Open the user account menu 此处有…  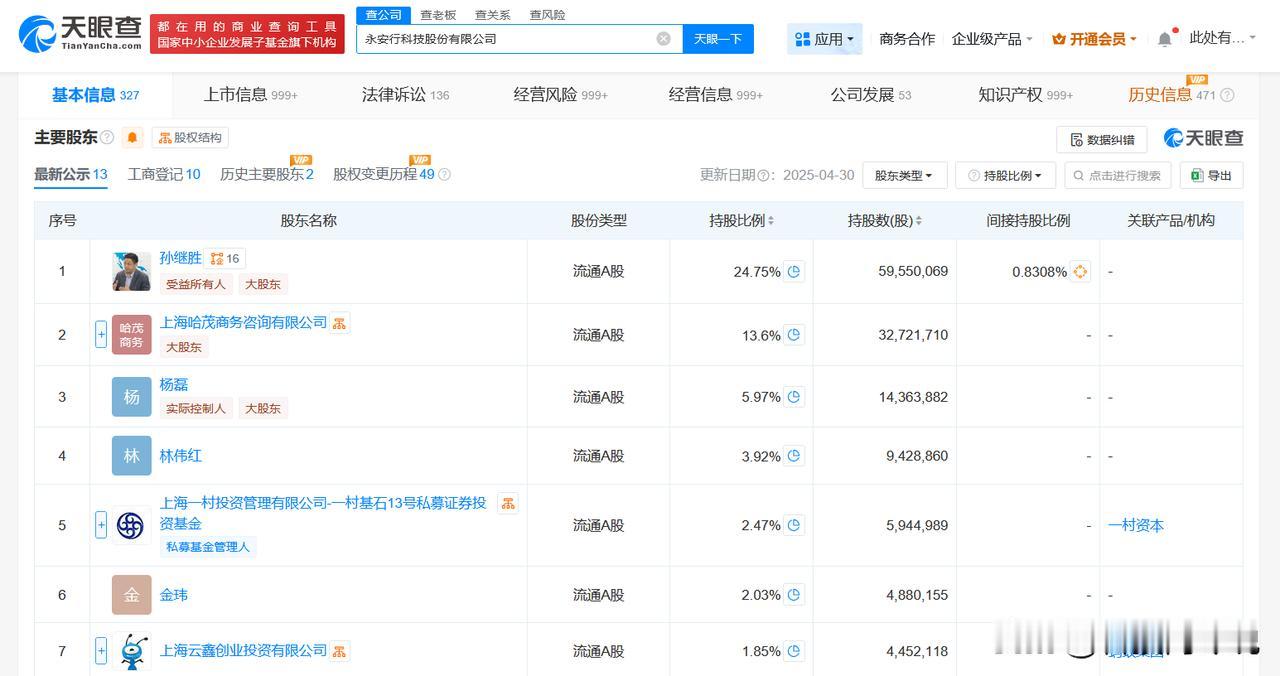(x=1222, y=38)
